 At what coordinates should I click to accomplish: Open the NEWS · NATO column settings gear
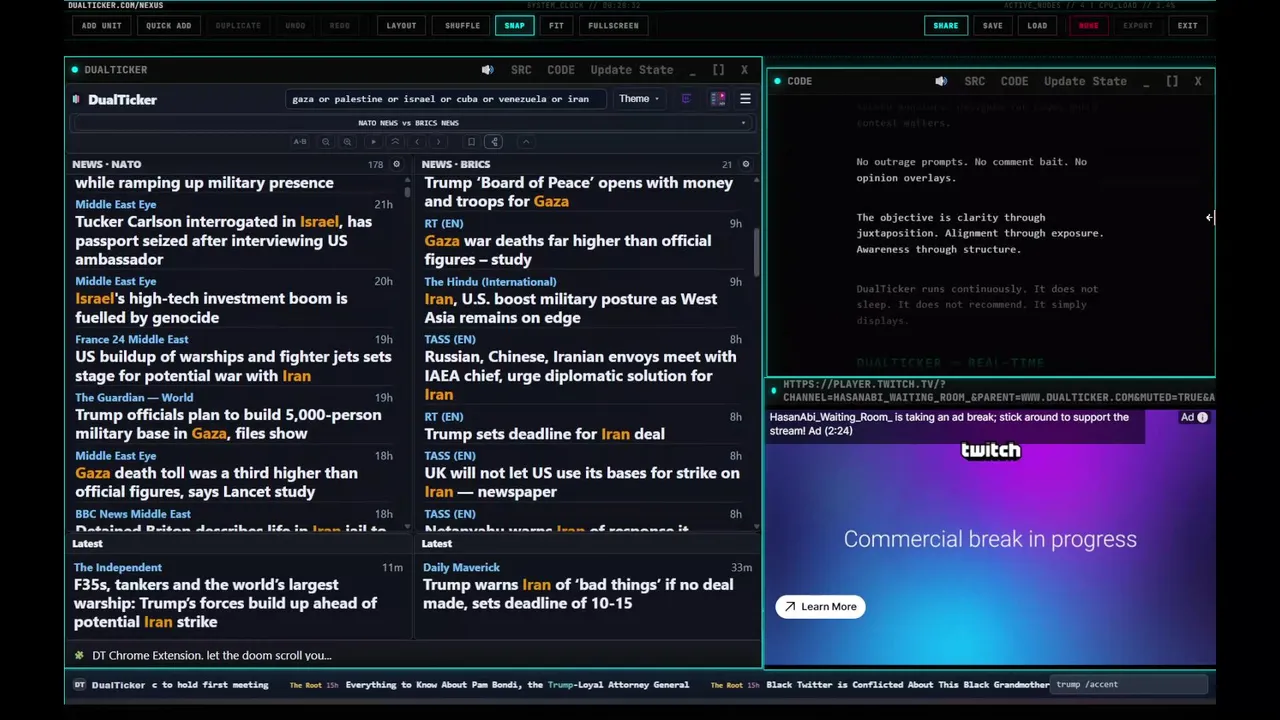tap(396, 164)
